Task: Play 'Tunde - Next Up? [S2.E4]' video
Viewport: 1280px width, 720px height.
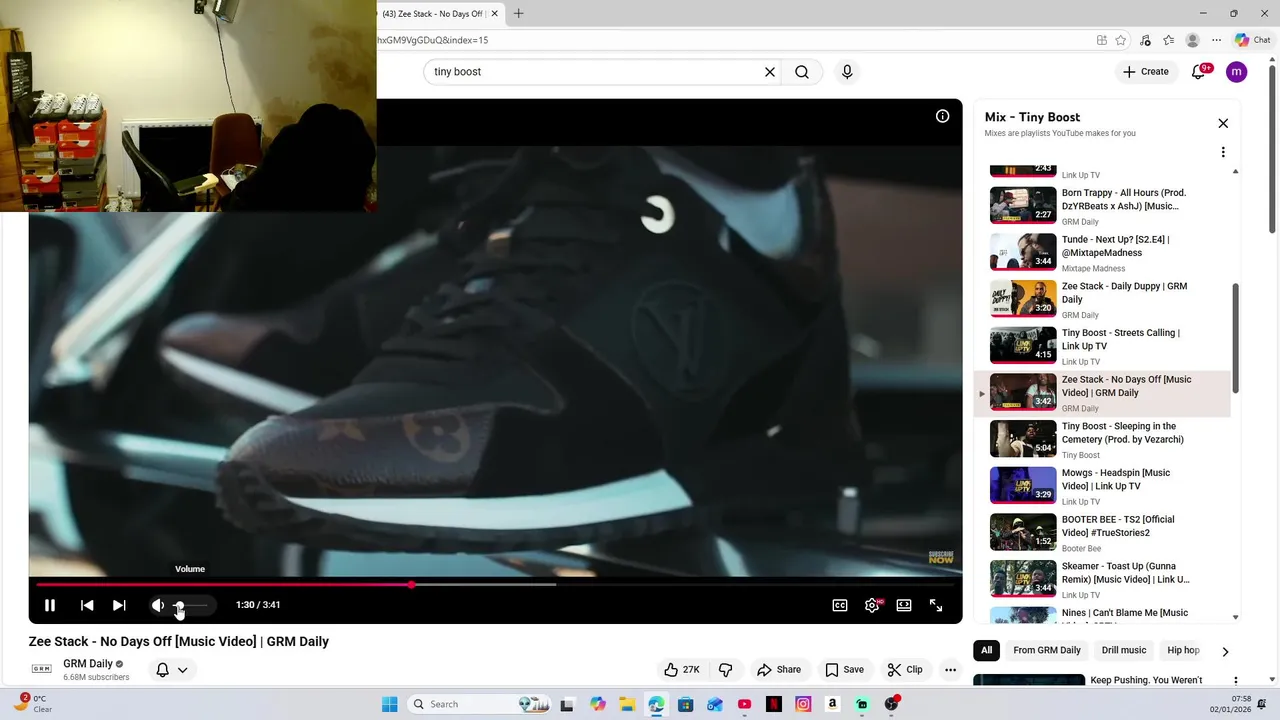Action: 1102,252
